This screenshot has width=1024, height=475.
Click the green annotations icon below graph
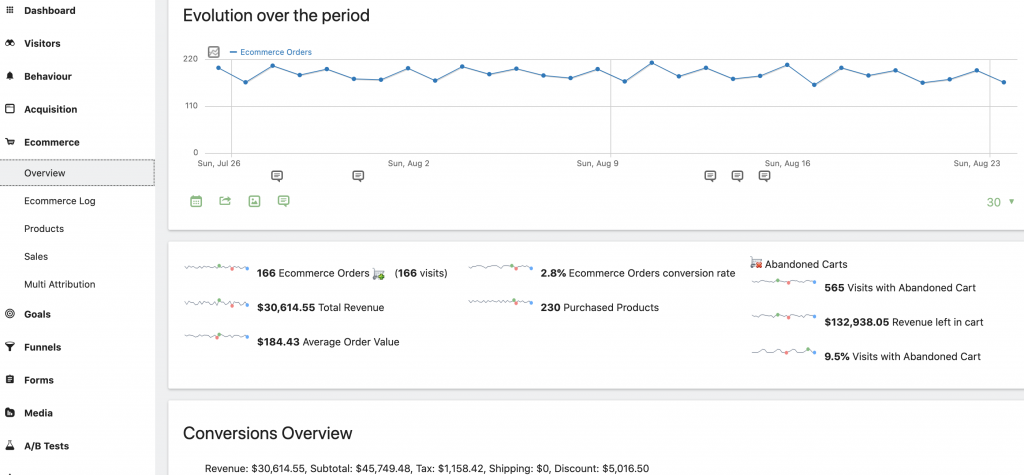pyautogui.click(x=283, y=201)
